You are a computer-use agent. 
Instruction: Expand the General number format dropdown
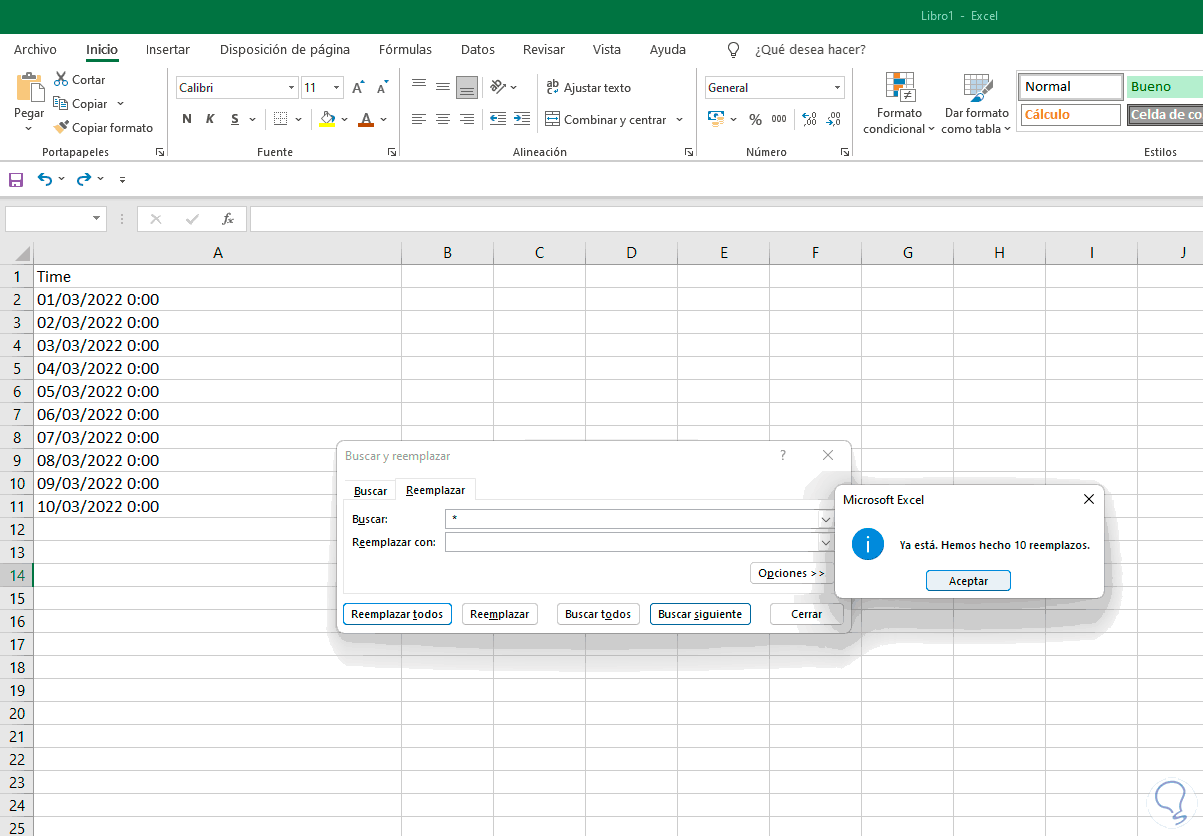(835, 88)
